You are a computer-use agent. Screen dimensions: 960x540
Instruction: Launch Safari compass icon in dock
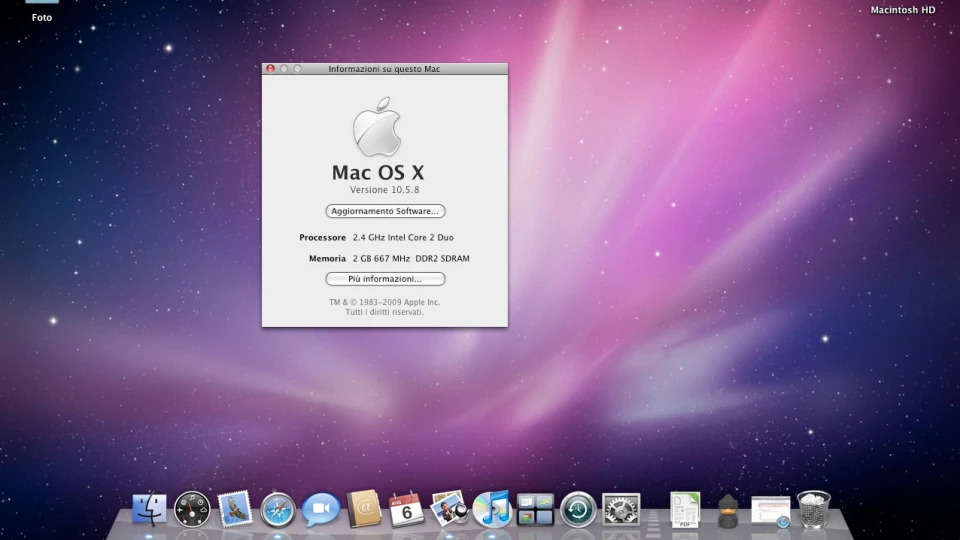[x=278, y=509]
